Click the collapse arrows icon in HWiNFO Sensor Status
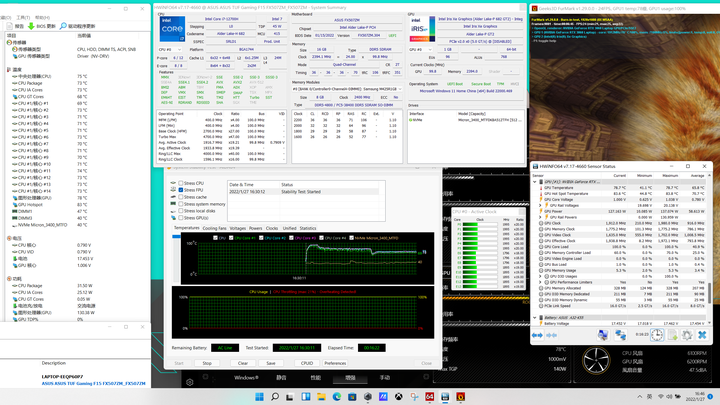Screen dimensions: 720x405 (x=551, y=335)
